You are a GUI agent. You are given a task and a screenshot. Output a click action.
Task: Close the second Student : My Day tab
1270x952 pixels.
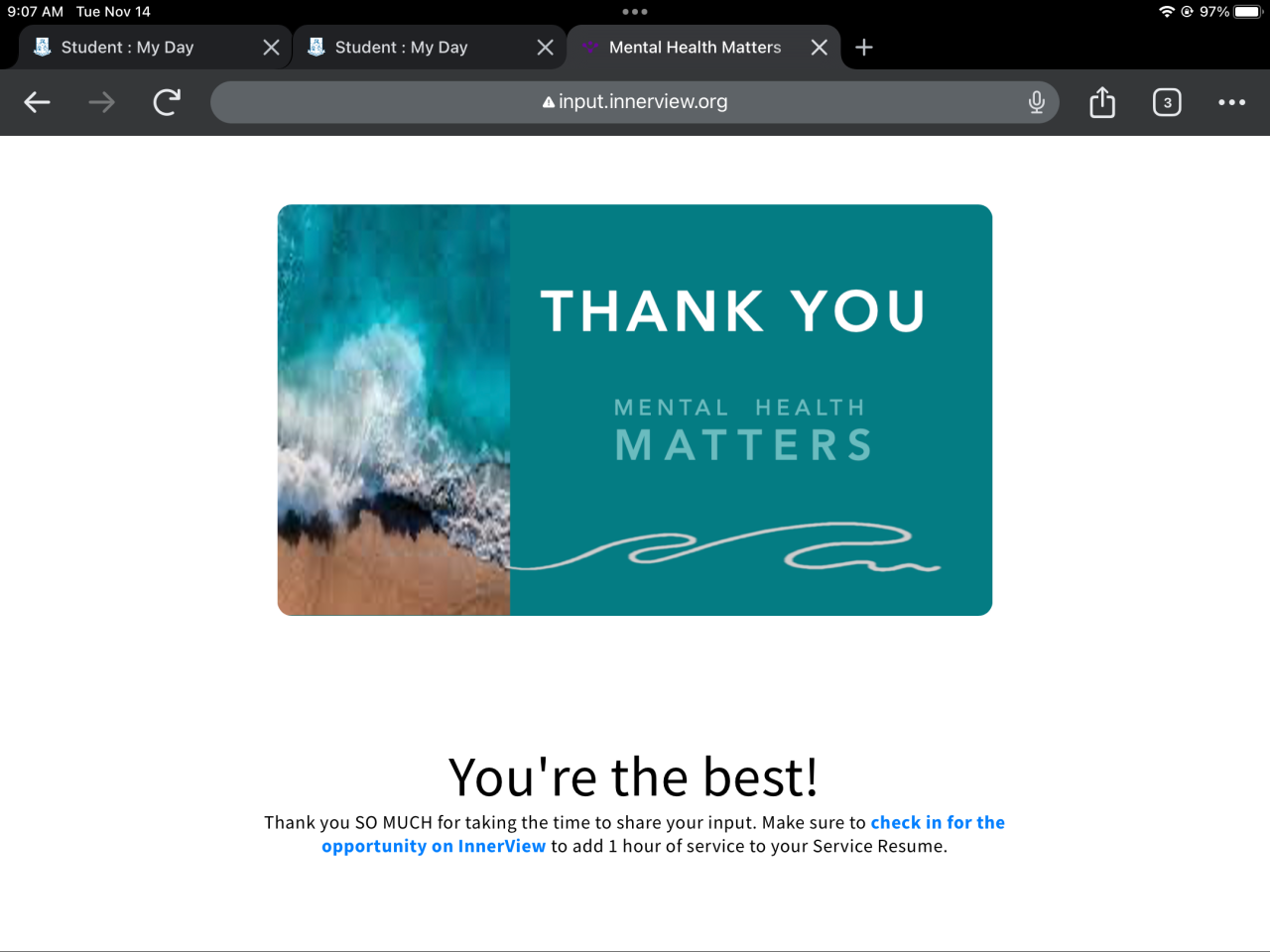click(545, 48)
